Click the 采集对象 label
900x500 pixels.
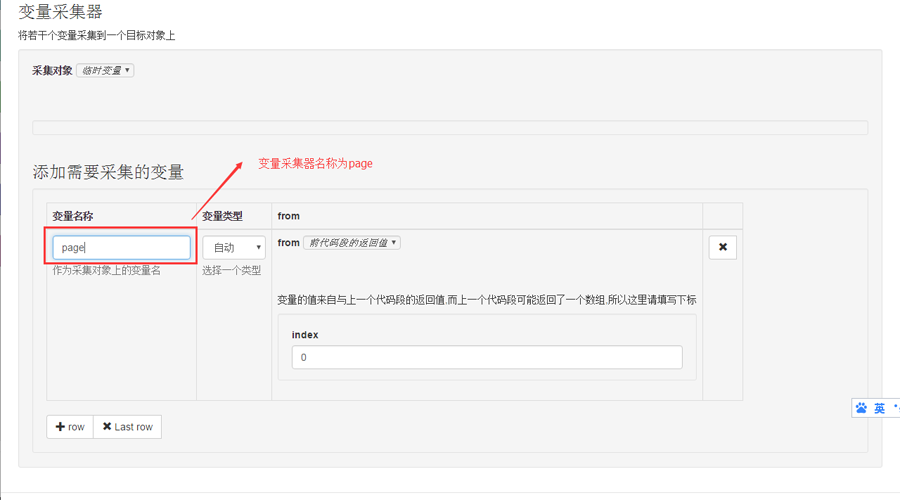[x=52, y=71]
